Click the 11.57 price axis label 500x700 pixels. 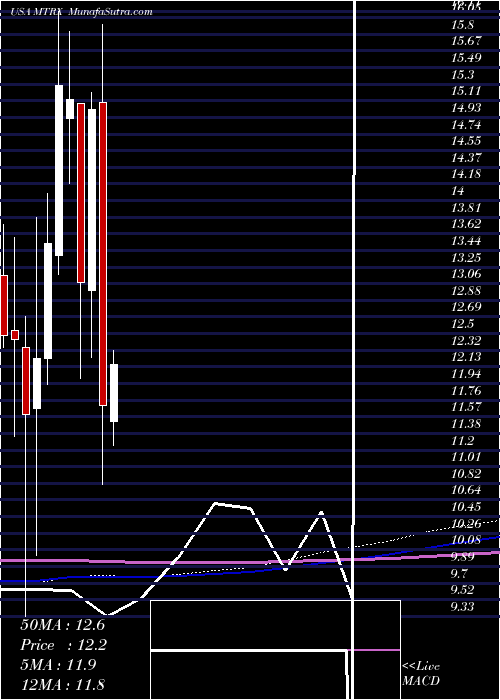click(x=466, y=407)
